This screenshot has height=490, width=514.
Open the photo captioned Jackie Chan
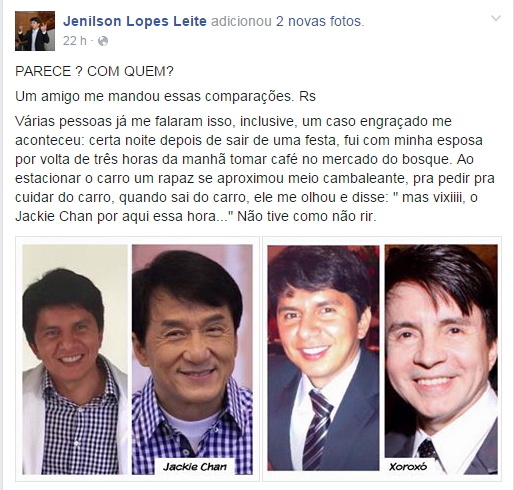[192, 359]
